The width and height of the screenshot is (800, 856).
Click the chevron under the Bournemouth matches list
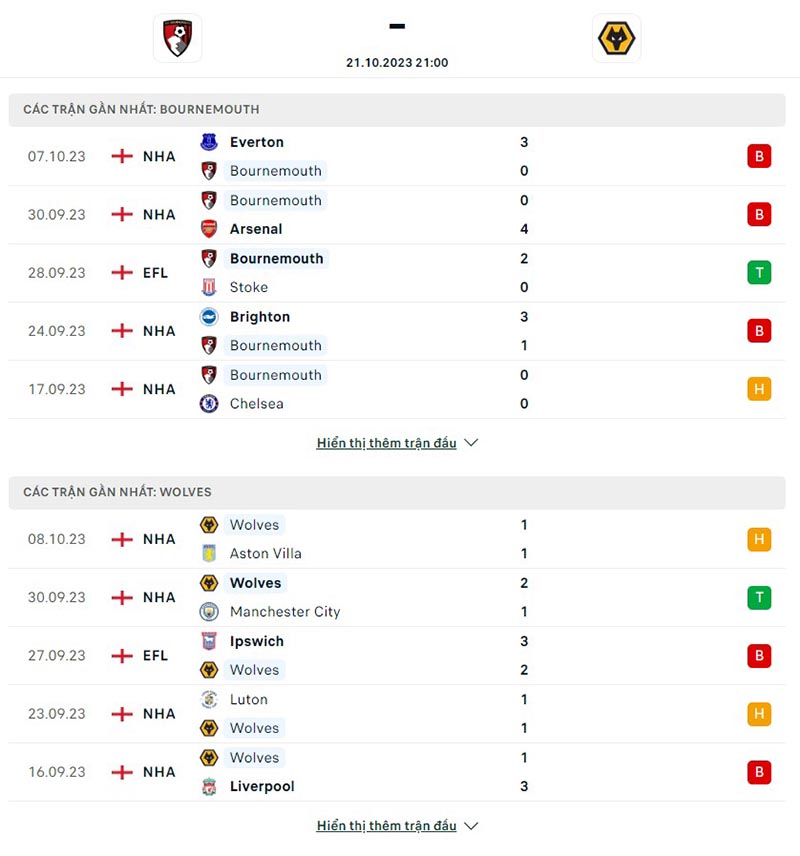[472, 443]
